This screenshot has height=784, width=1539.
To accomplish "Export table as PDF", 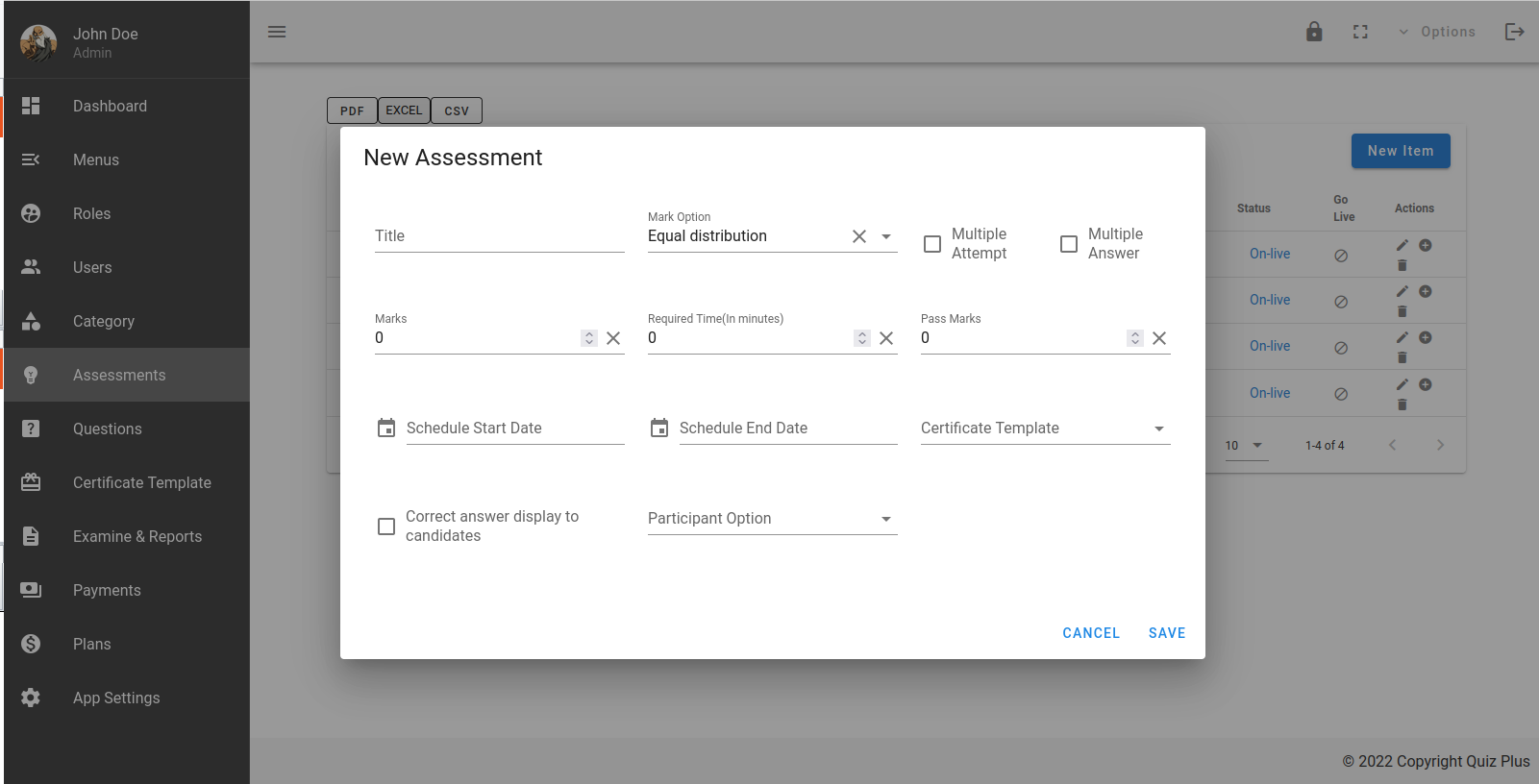I will point(352,110).
